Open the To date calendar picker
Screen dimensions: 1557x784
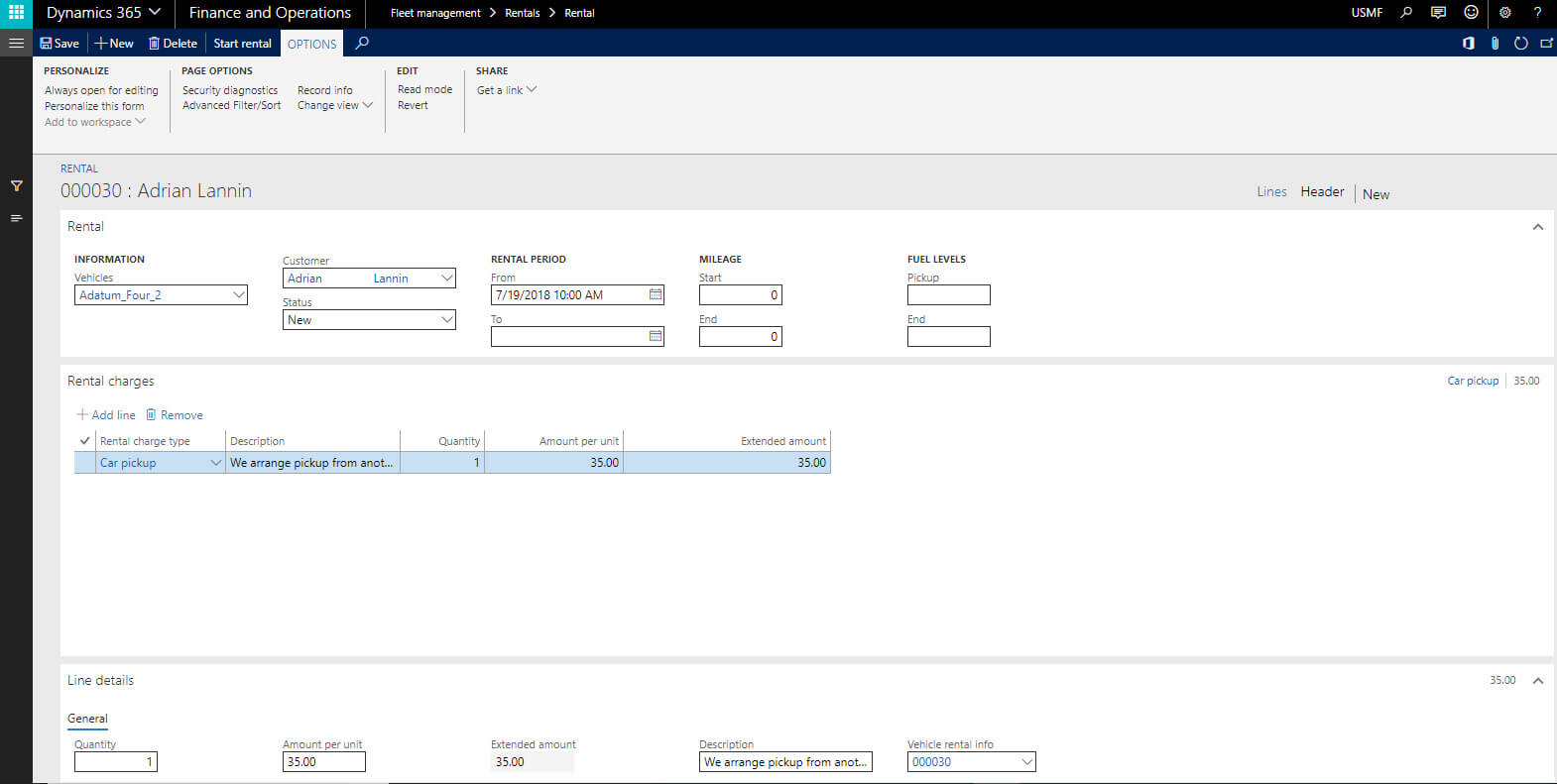pos(656,336)
